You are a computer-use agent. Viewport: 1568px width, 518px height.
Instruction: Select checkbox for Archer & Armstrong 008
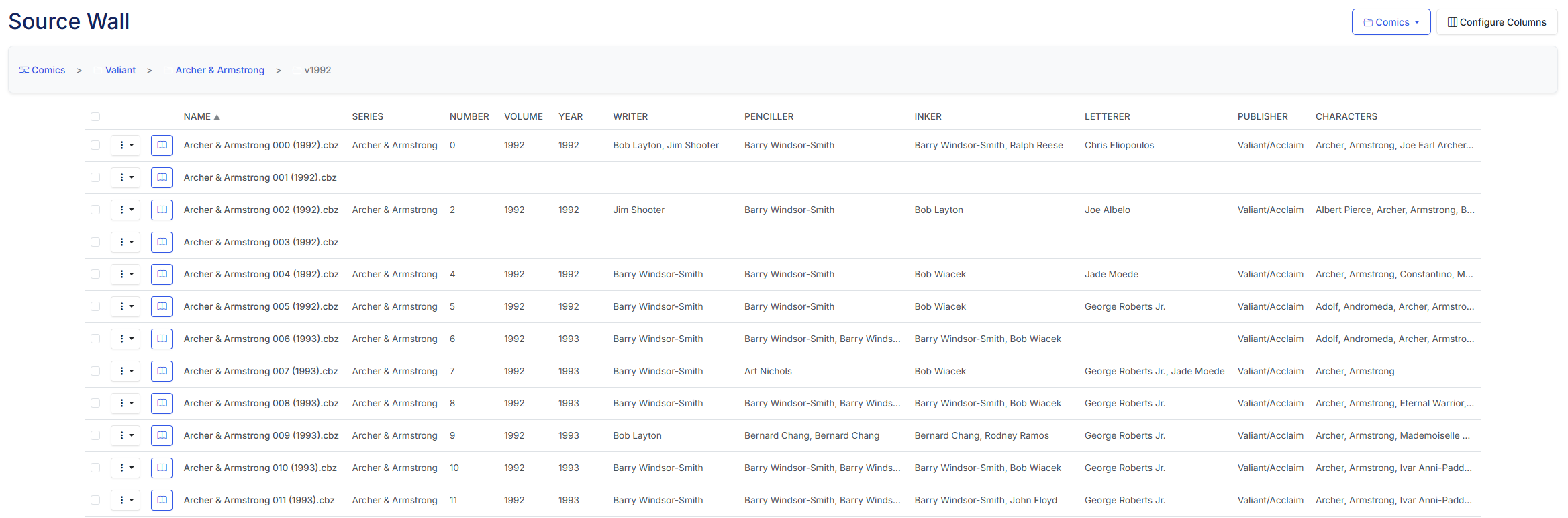click(95, 403)
